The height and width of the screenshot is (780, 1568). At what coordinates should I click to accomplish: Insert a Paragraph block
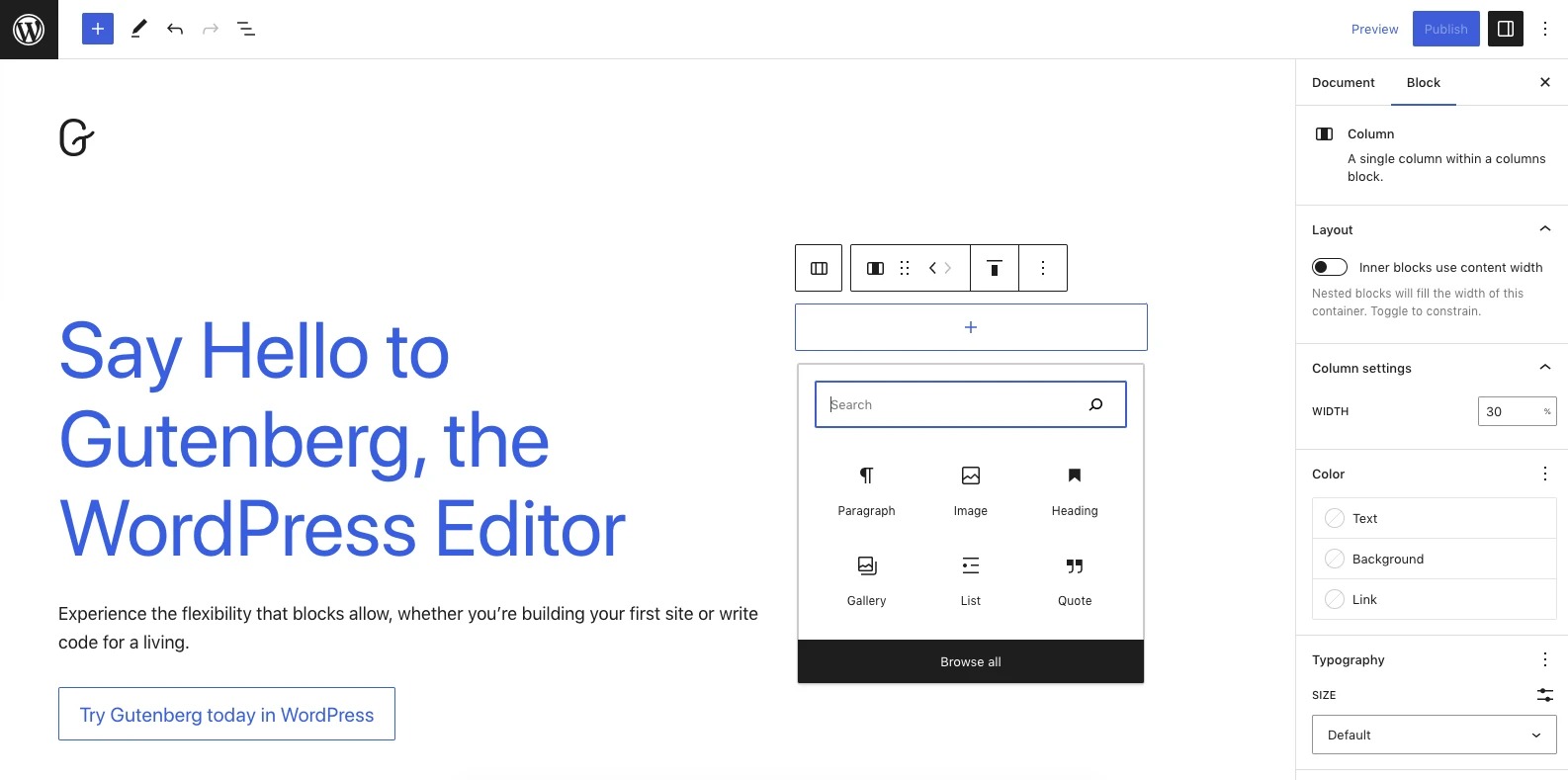866,490
